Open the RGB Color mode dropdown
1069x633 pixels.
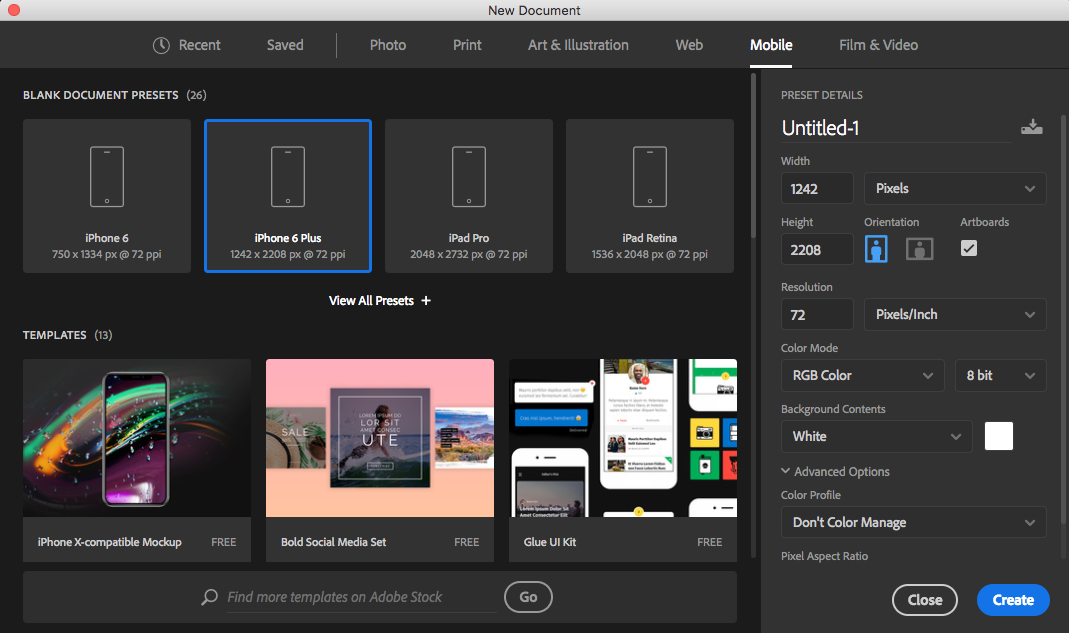click(862, 375)
